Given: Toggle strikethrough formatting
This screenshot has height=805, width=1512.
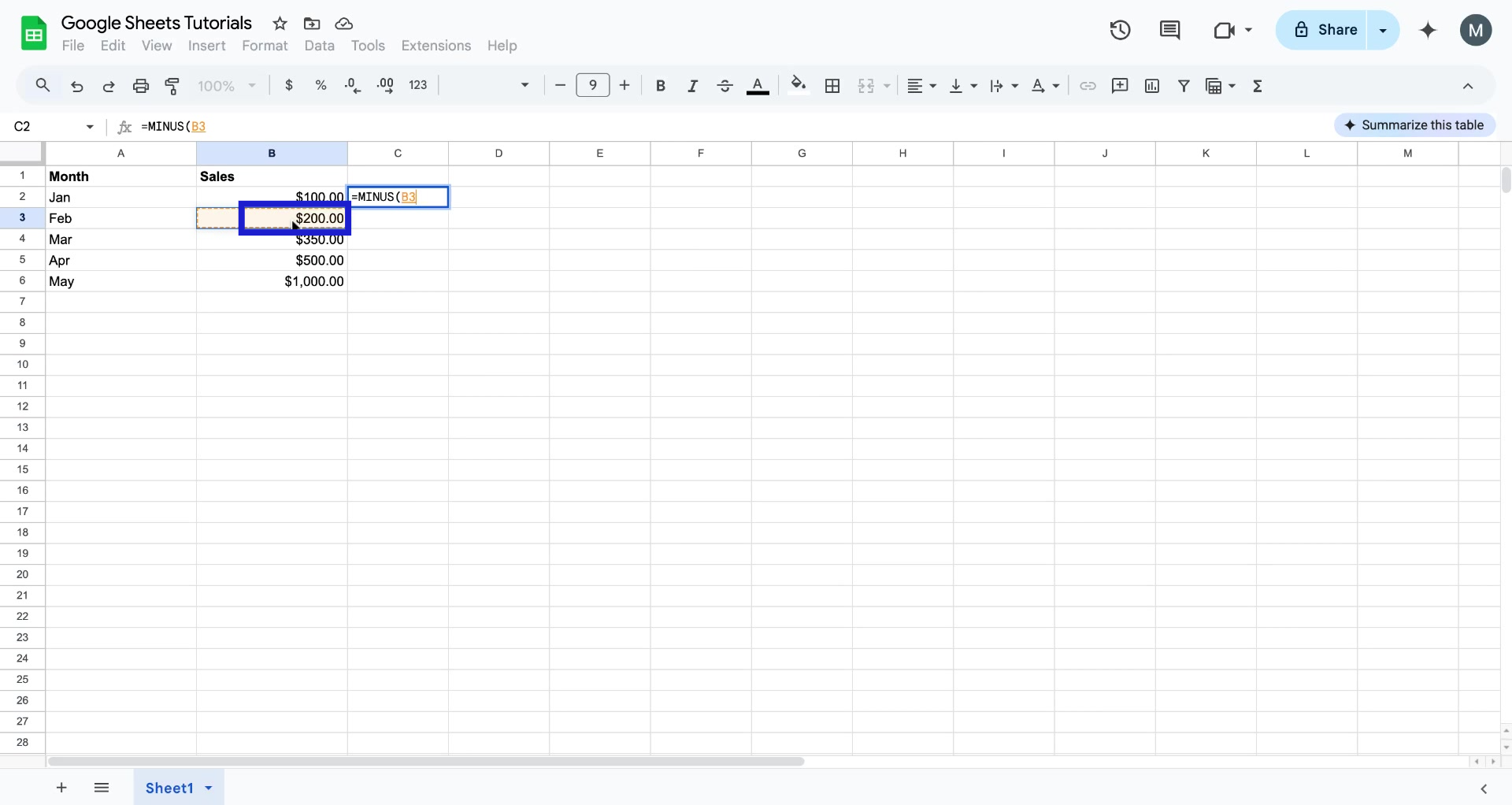Looking at the screenshot, I should point(724,86).
